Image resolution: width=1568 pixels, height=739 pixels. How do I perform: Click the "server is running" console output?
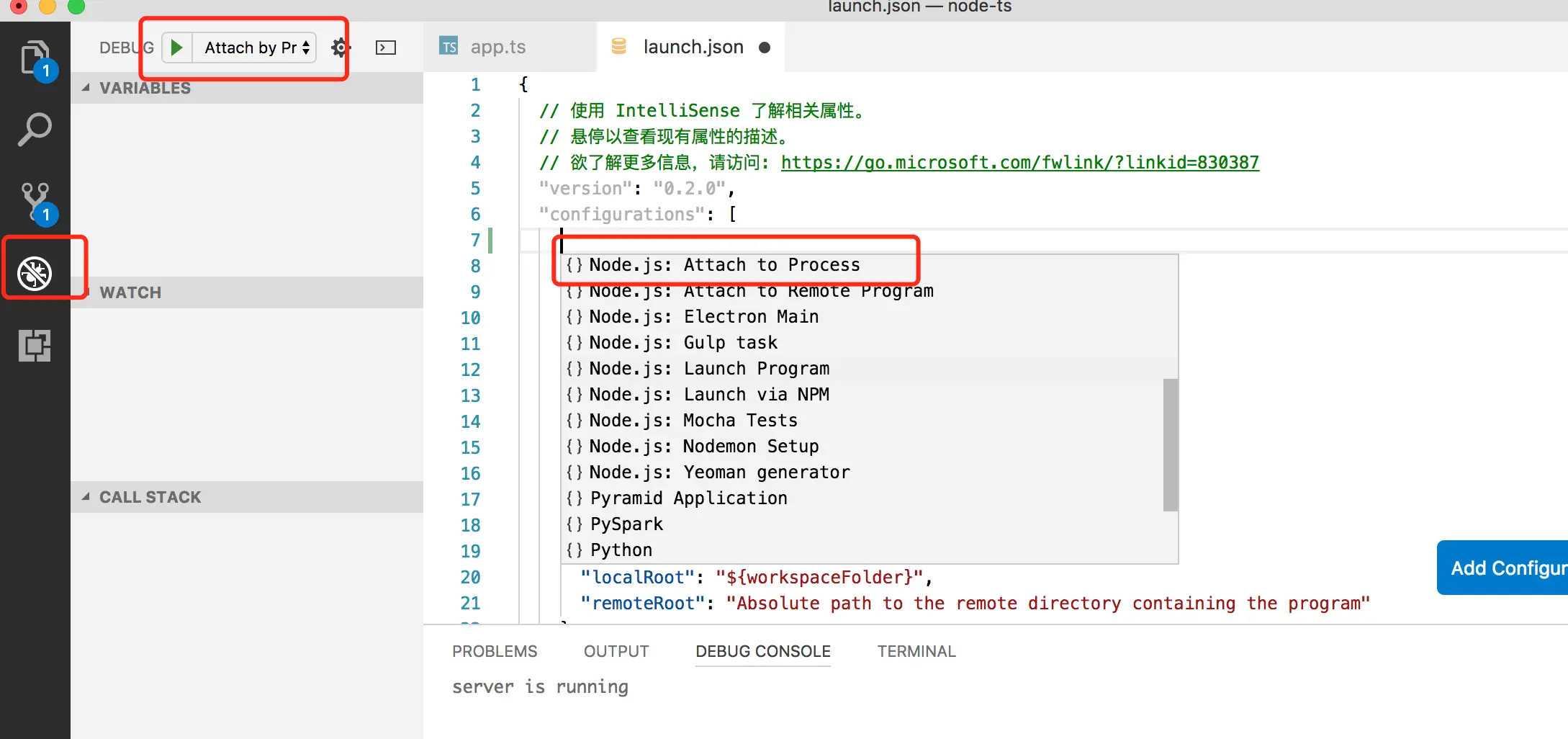pyautogui.click(x=540, y=687)
